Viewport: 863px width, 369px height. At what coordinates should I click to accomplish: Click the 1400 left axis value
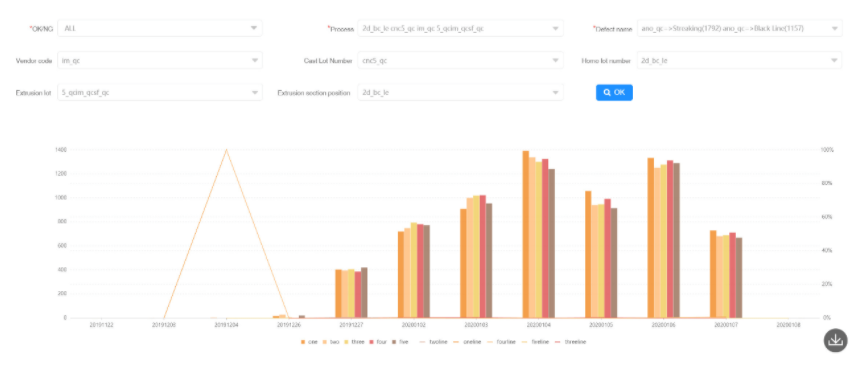(x=61, y=150)
